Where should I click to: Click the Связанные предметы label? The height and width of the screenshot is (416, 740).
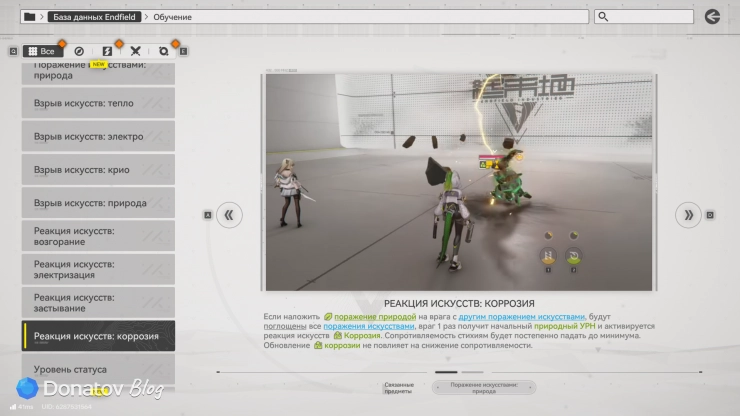[399, 388]
